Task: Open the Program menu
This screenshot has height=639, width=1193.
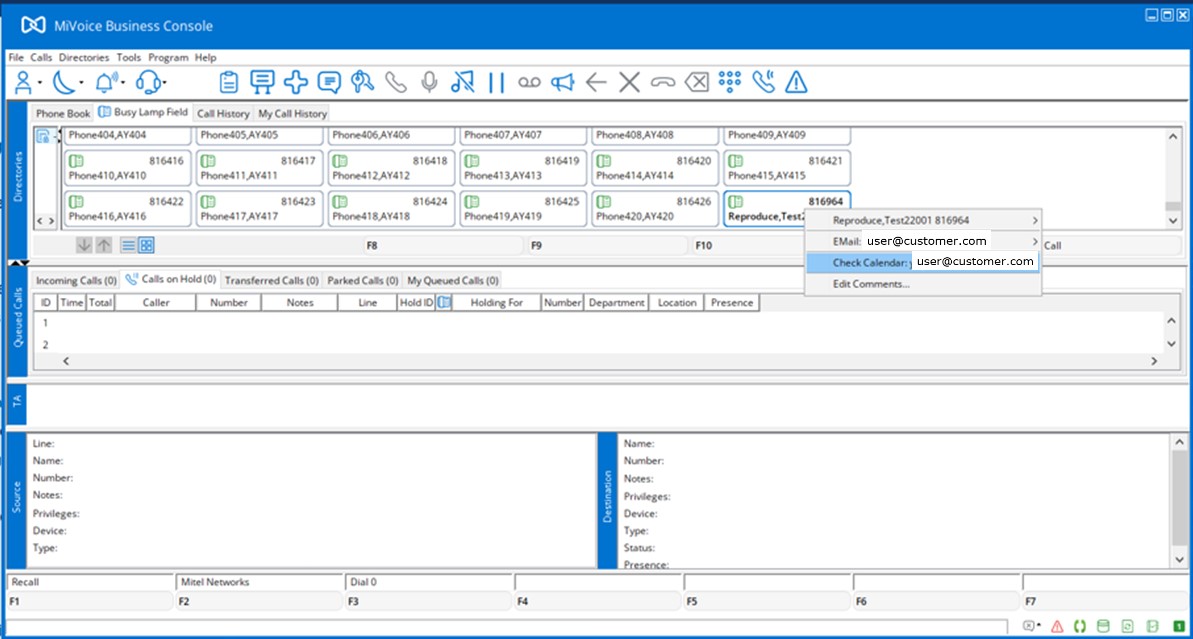Action: 168,57
